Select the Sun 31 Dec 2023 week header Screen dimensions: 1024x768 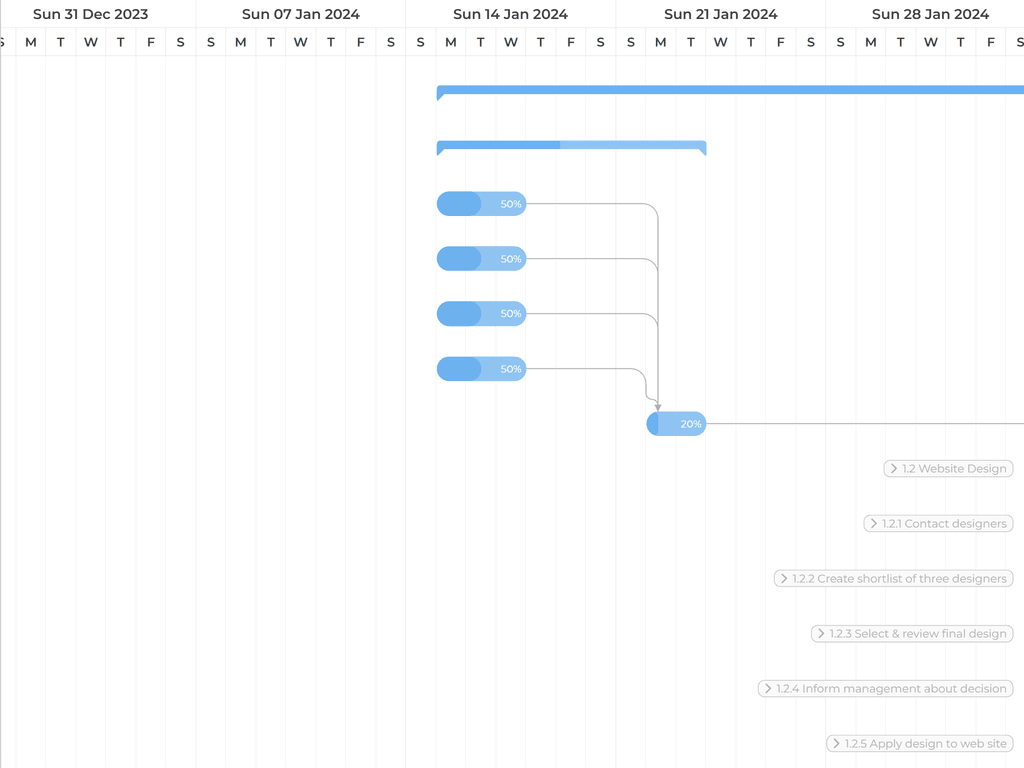coord(90,14)
